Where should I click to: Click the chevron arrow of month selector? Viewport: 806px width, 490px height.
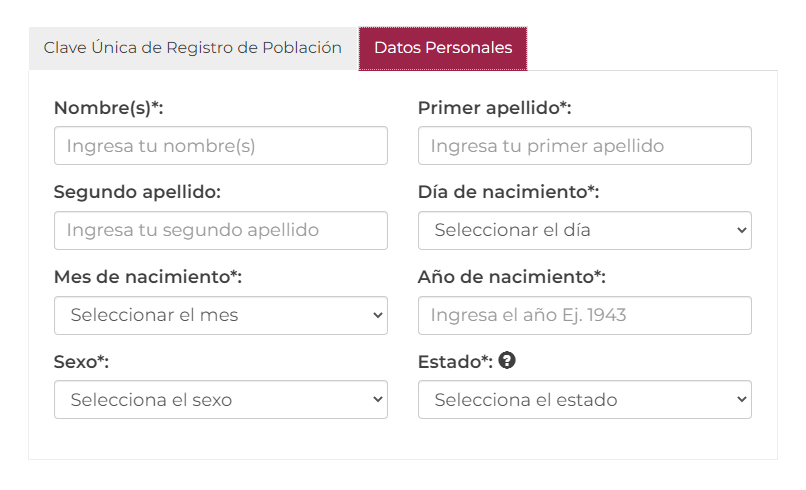click(x=377, y=315)
